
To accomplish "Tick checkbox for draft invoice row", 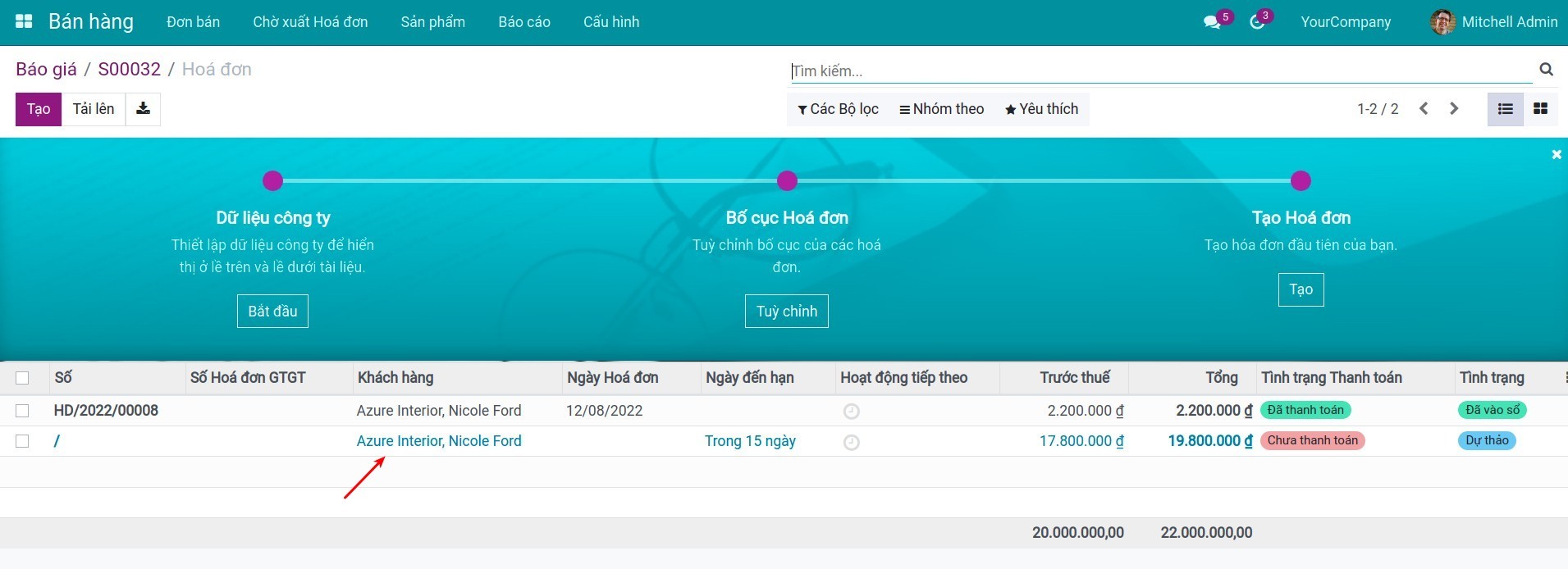I will 22,441.
